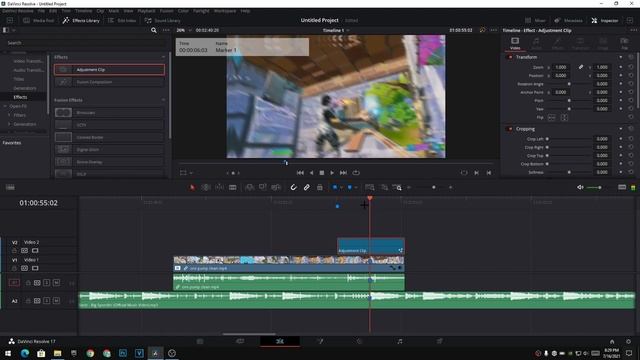
Task: Open the File menu
Action: 41,11
